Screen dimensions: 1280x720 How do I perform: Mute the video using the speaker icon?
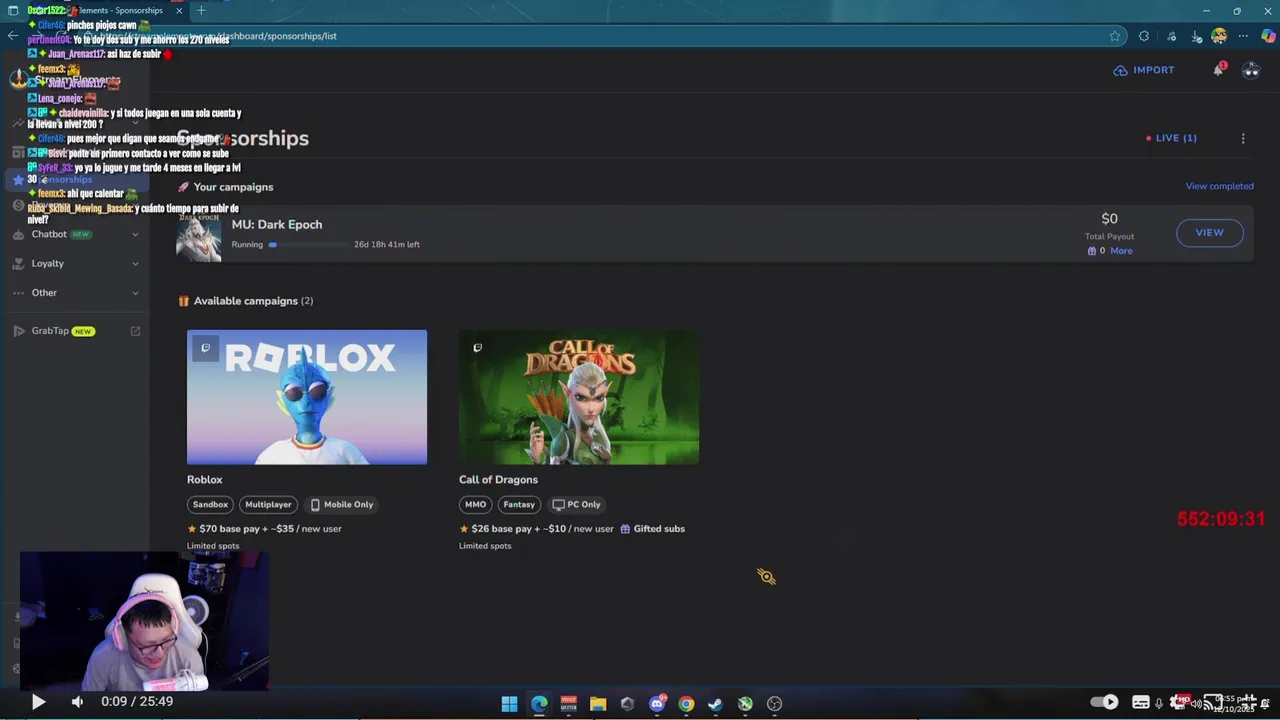click(77, 702)
